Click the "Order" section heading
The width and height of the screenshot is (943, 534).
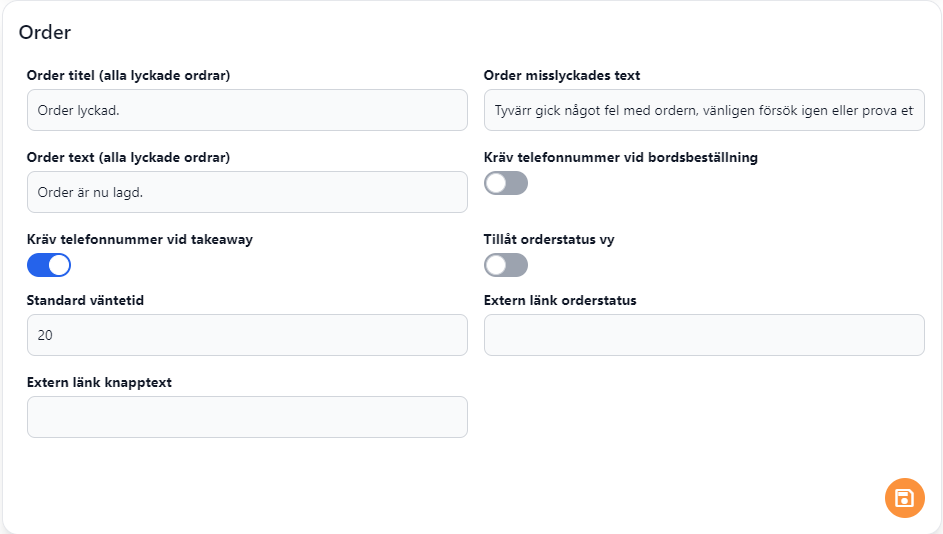tap(45, 32)
